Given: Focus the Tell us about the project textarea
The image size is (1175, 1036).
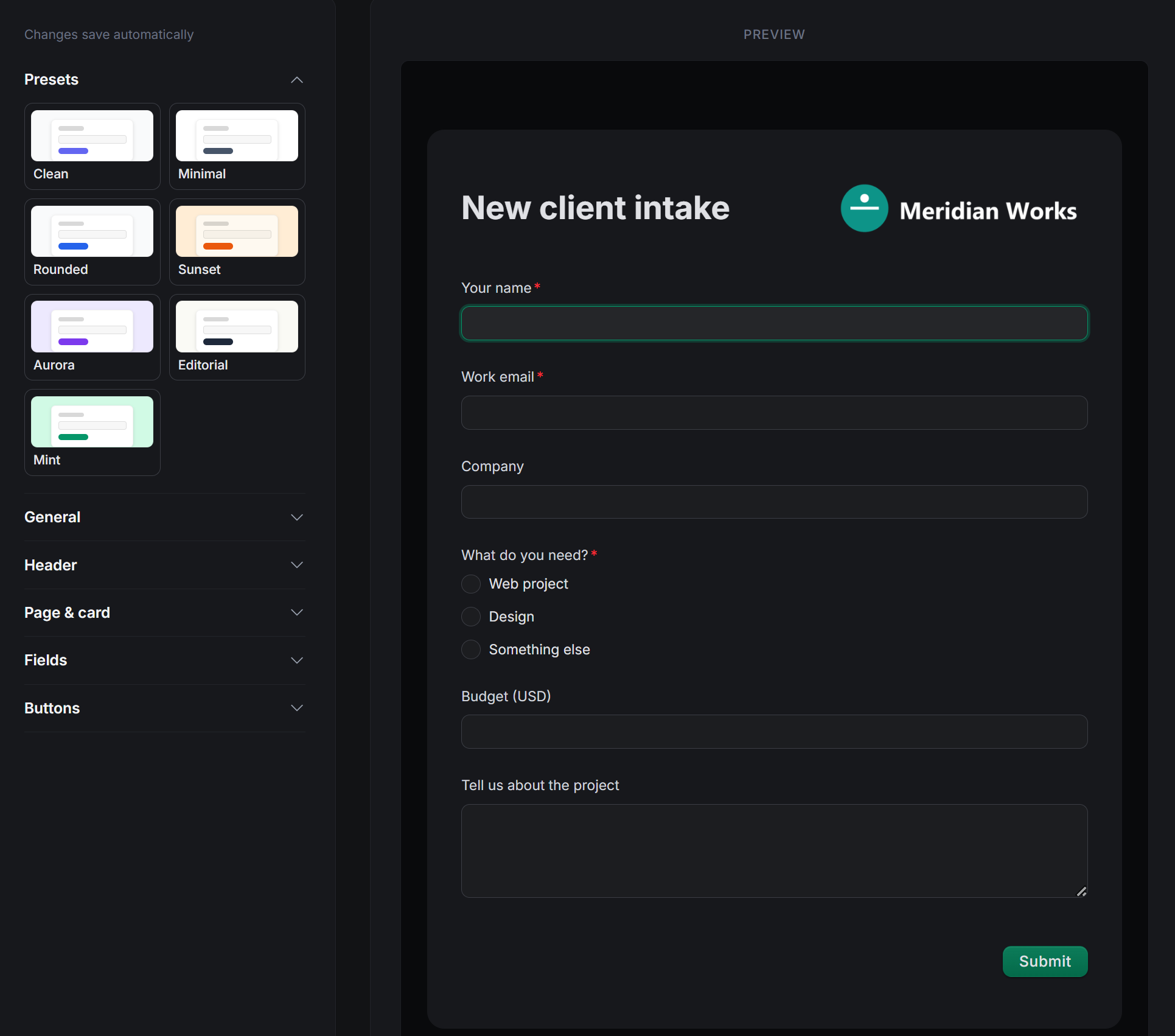Looking at the screenshot, I should click(774, 850).
